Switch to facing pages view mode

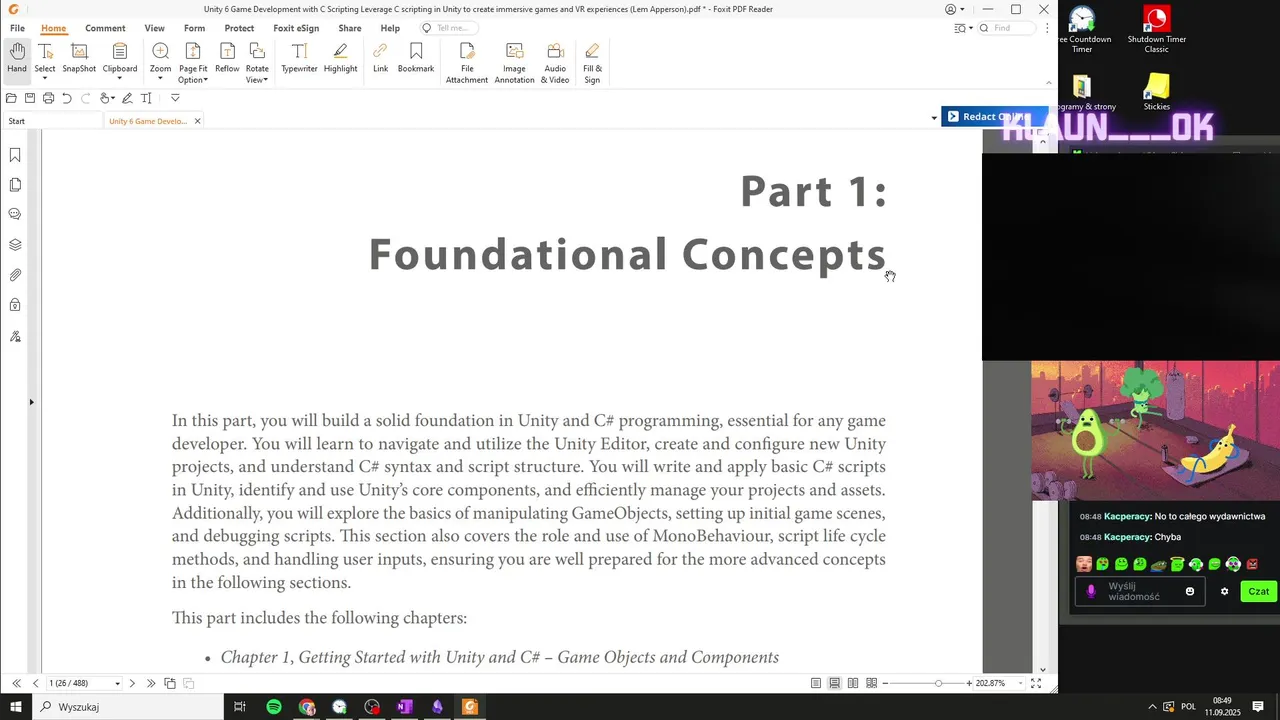click(x=853, y=683)
